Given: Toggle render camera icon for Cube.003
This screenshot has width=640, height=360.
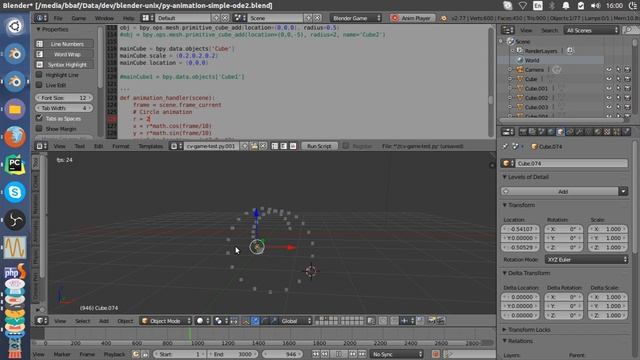Looking at the screenshot, I should coord(627,107).
